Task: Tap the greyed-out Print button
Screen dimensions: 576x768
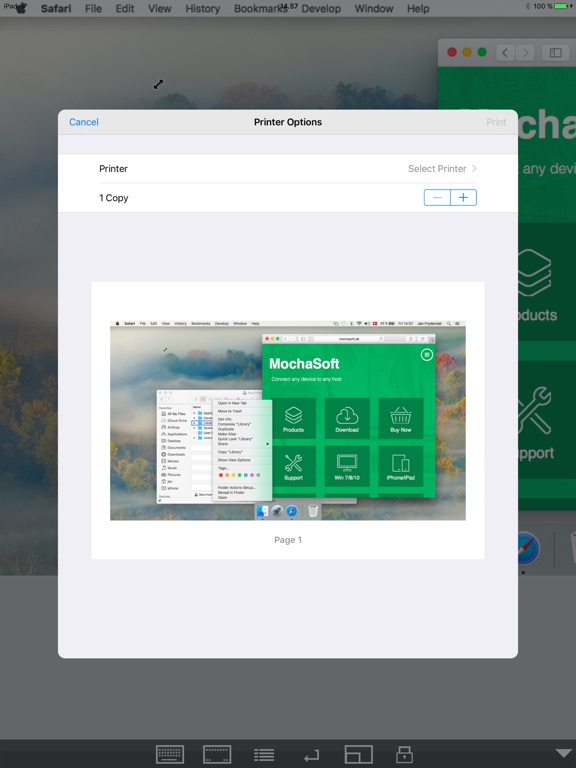Action: tap(496, 122)
